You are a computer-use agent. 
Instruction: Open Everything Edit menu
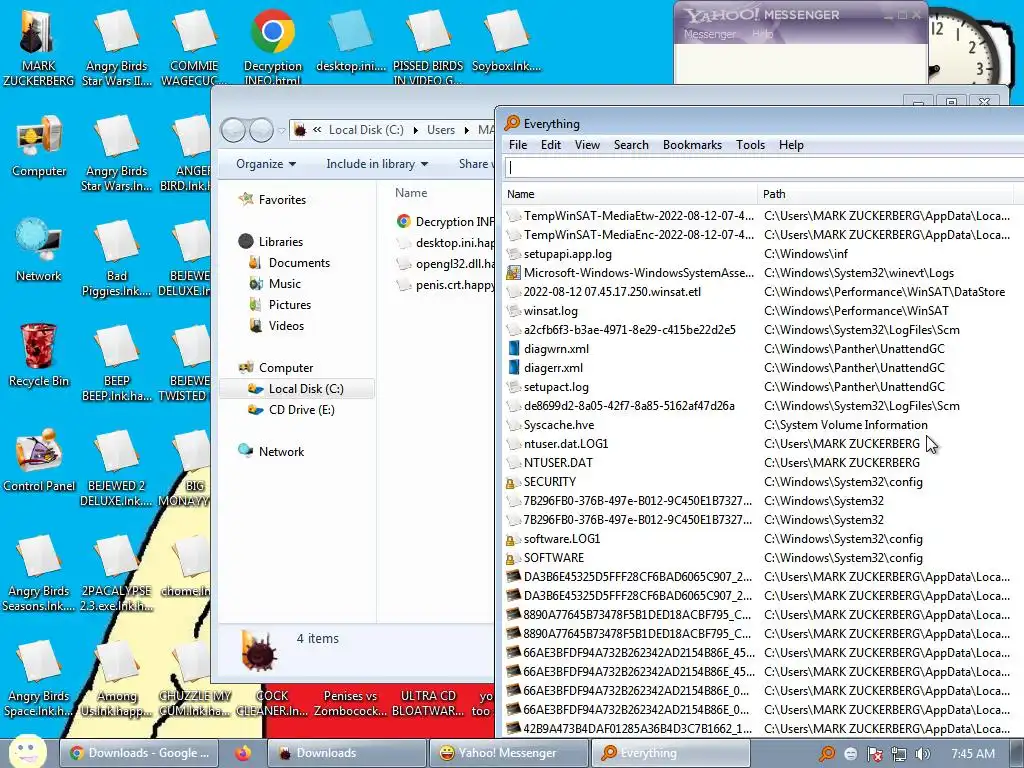(x=551, y=145)
